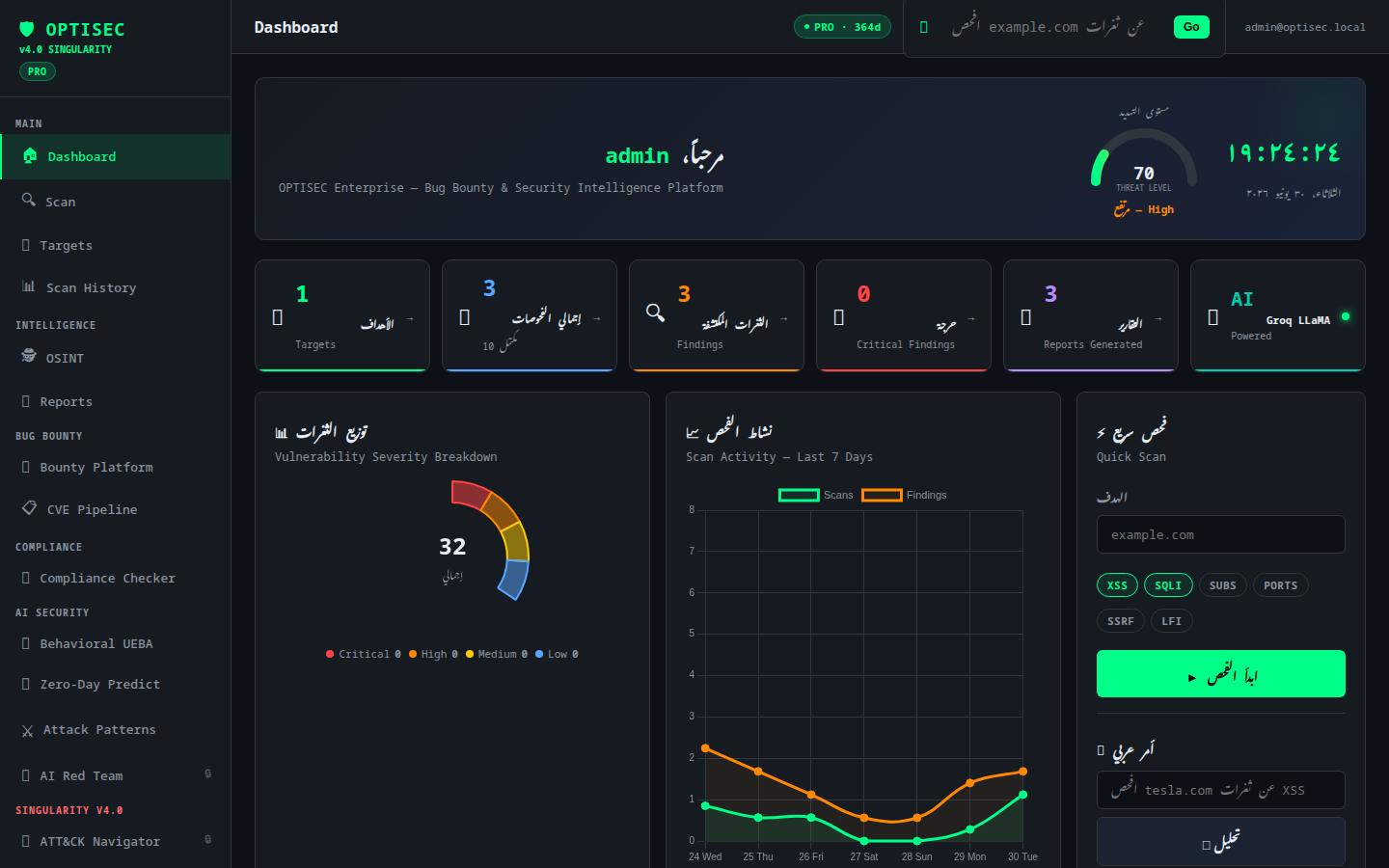Navigate to Behavioral UEBA

pyautogui.click(x=116, y=643)
